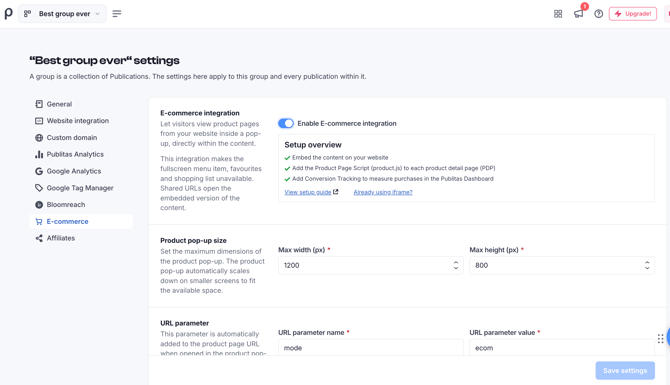
Task: Click the Max width (px) field
Action: [370, 265]
